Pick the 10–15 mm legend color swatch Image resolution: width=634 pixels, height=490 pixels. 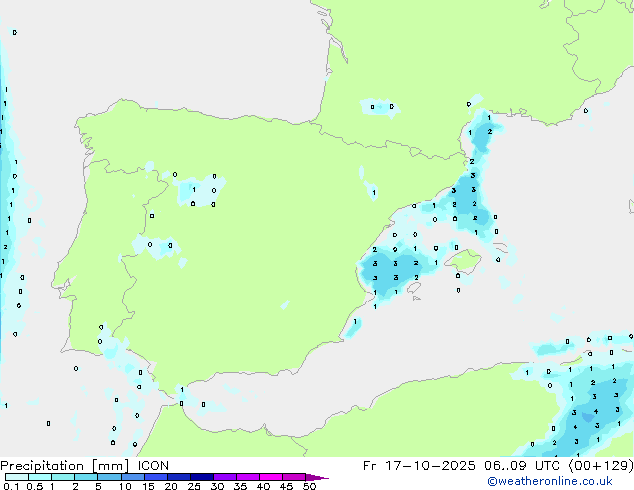pos(133,477)
